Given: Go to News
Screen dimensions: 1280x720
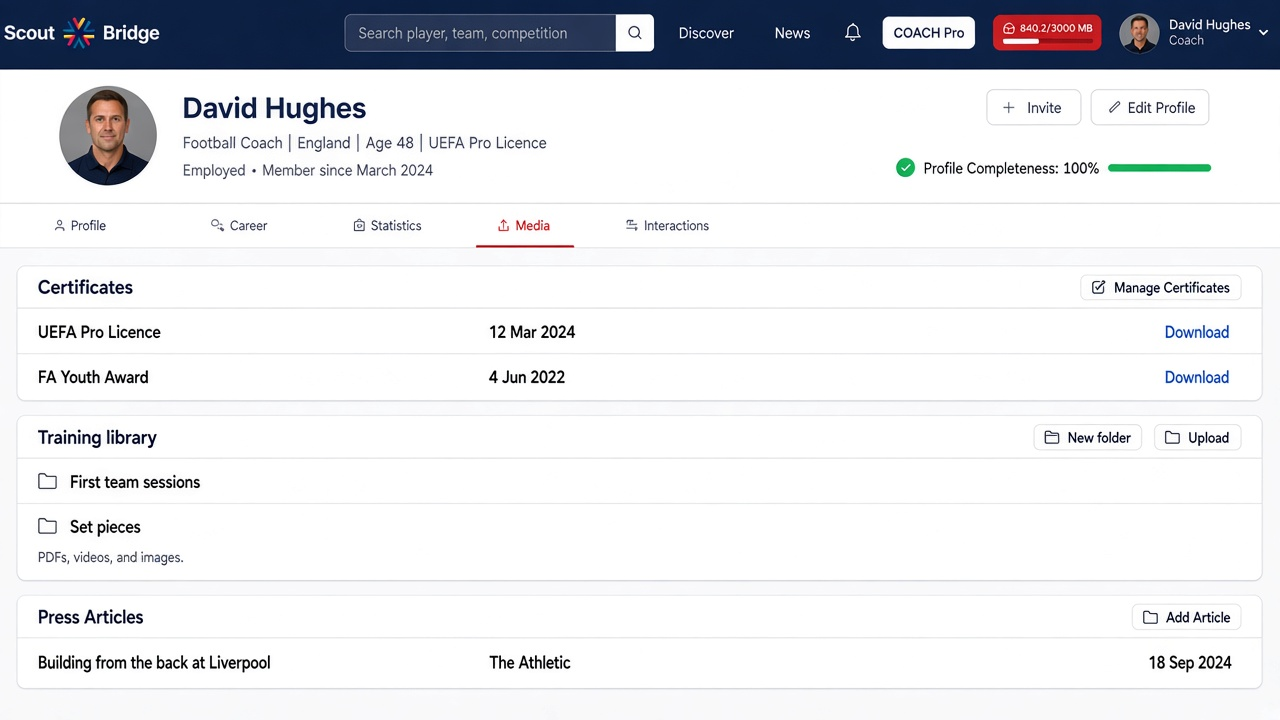Looking at the screenshot, I should [792, 33].
